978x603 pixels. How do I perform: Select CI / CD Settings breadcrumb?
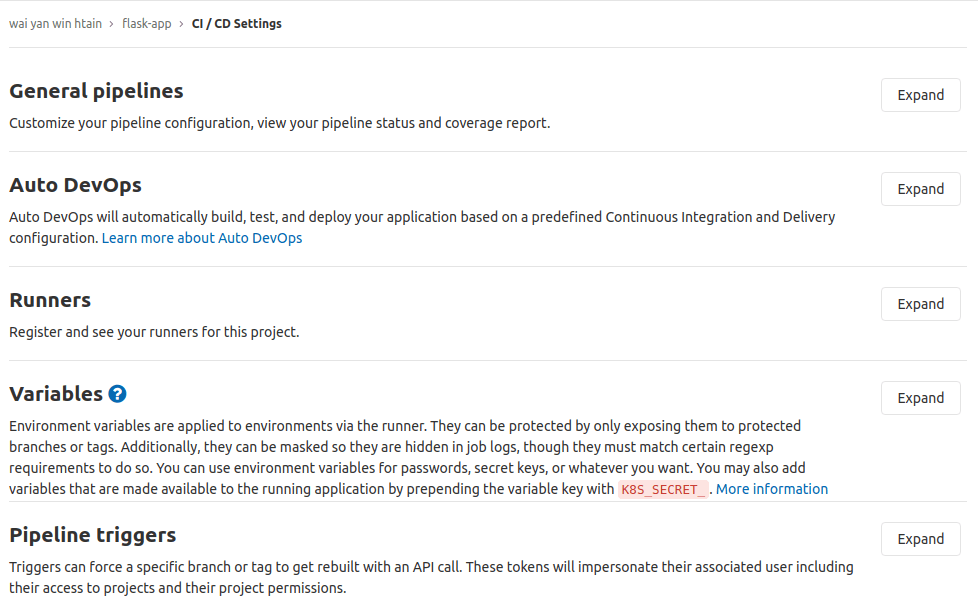click(x=236, y=24)
